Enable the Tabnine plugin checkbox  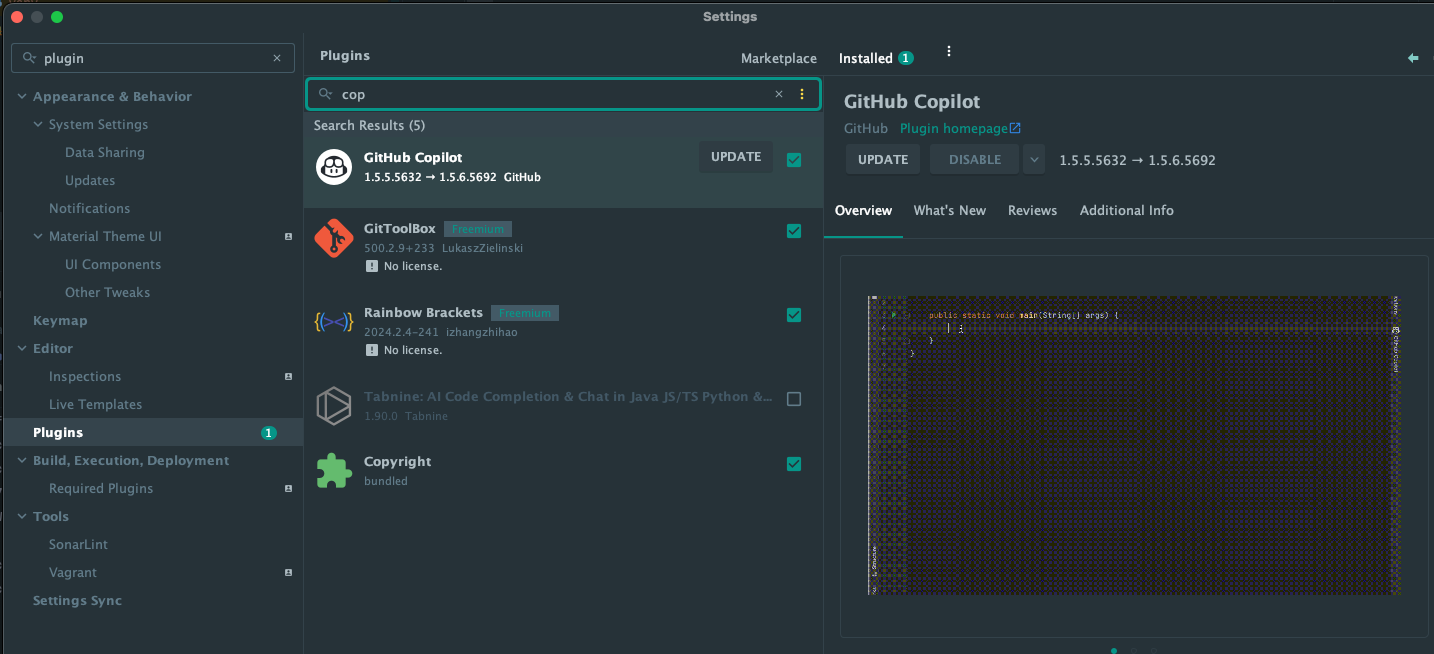coord(794,399)
